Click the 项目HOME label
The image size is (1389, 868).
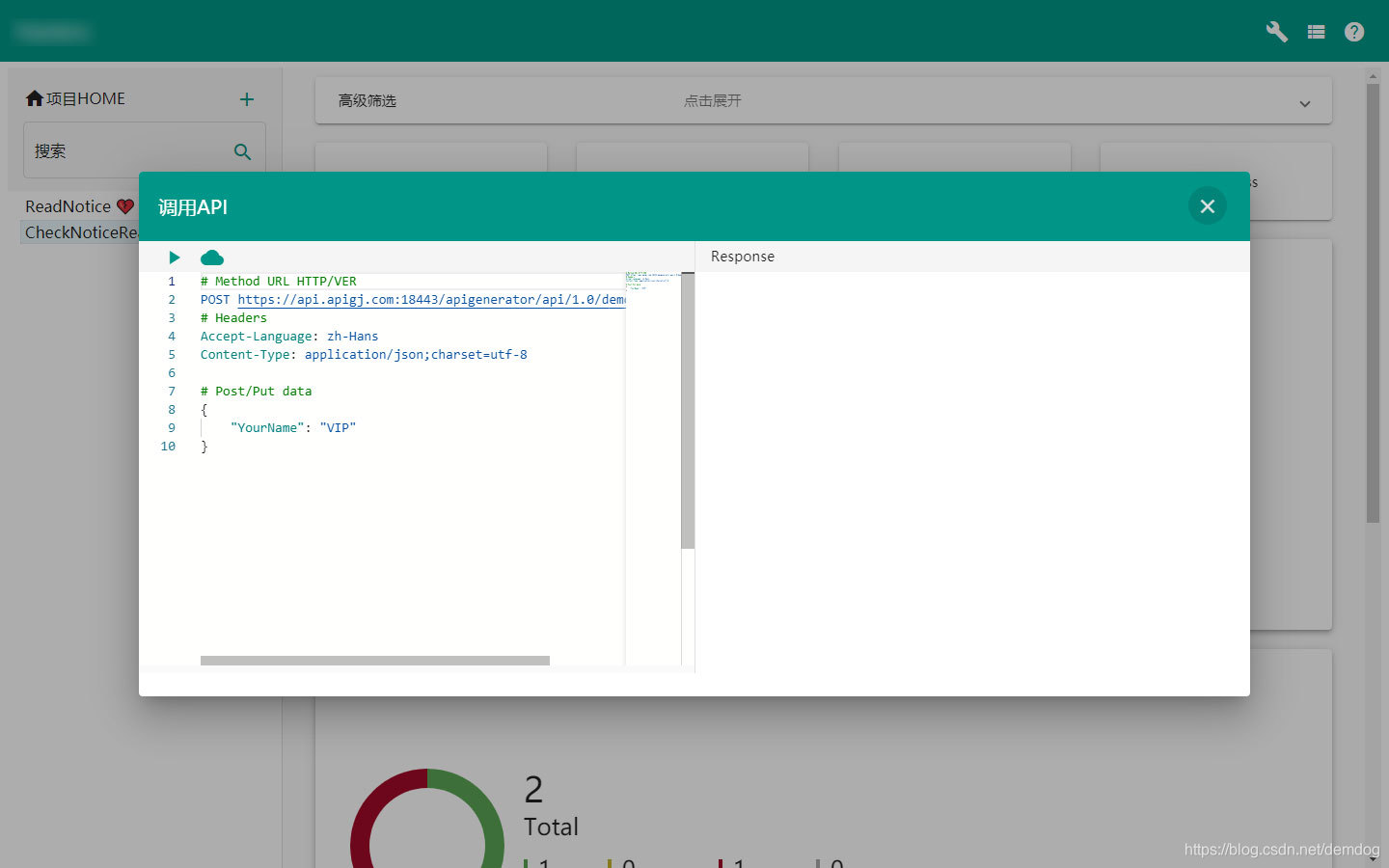click(x=86, y=98)
